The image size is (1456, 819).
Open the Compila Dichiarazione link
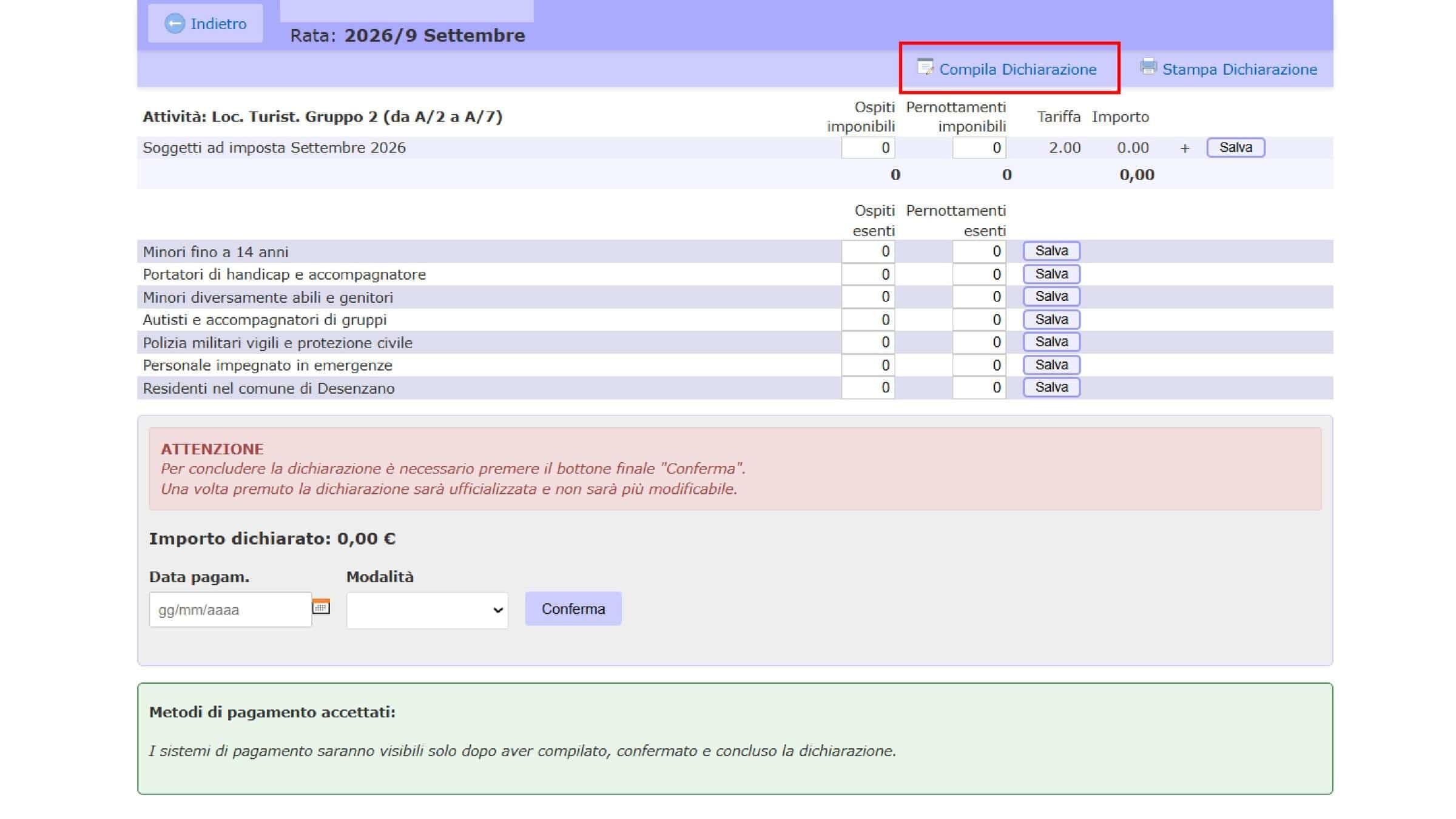tap(1017, 69)
